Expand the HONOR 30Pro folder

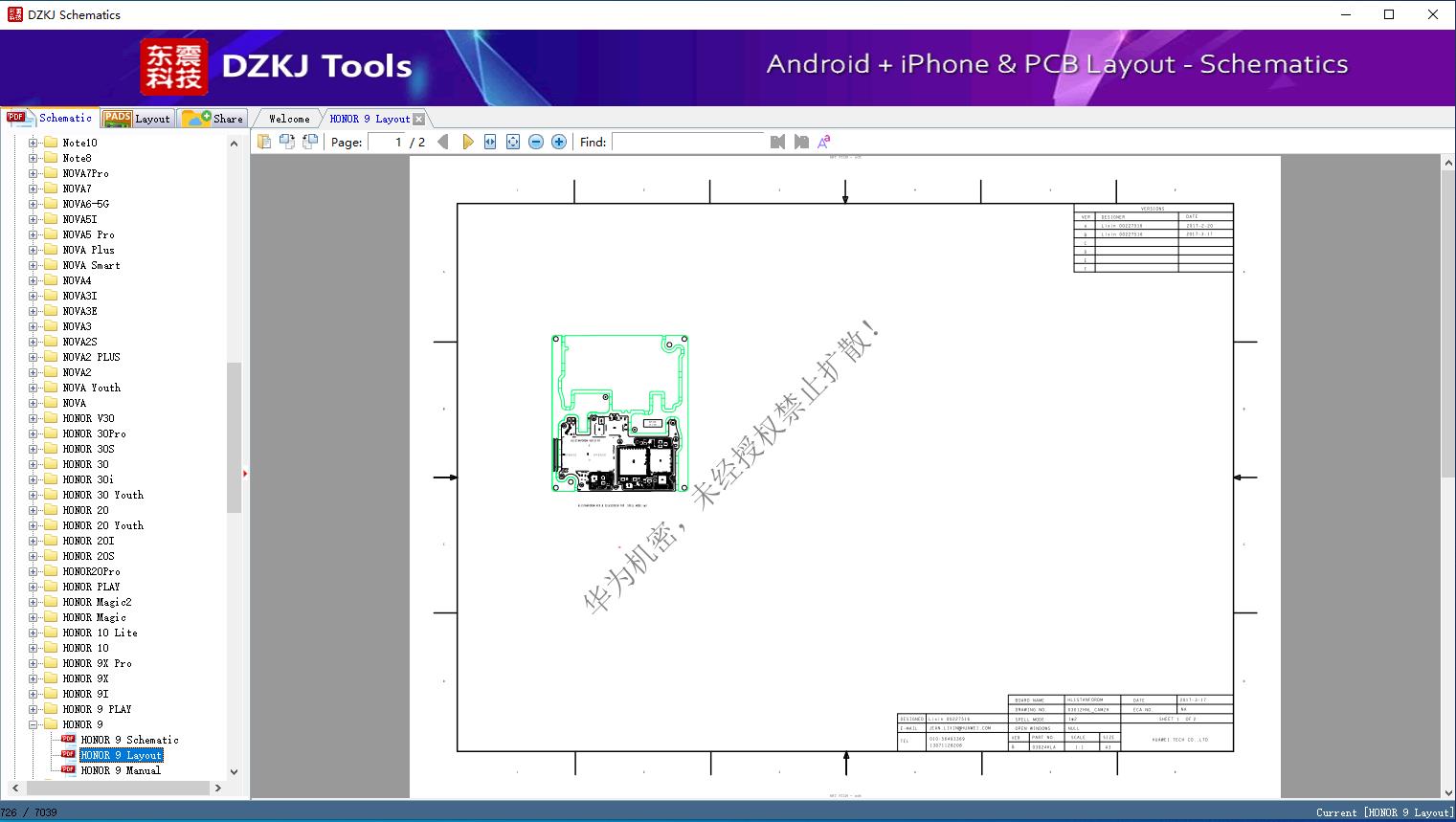click(x=33, y=433)
